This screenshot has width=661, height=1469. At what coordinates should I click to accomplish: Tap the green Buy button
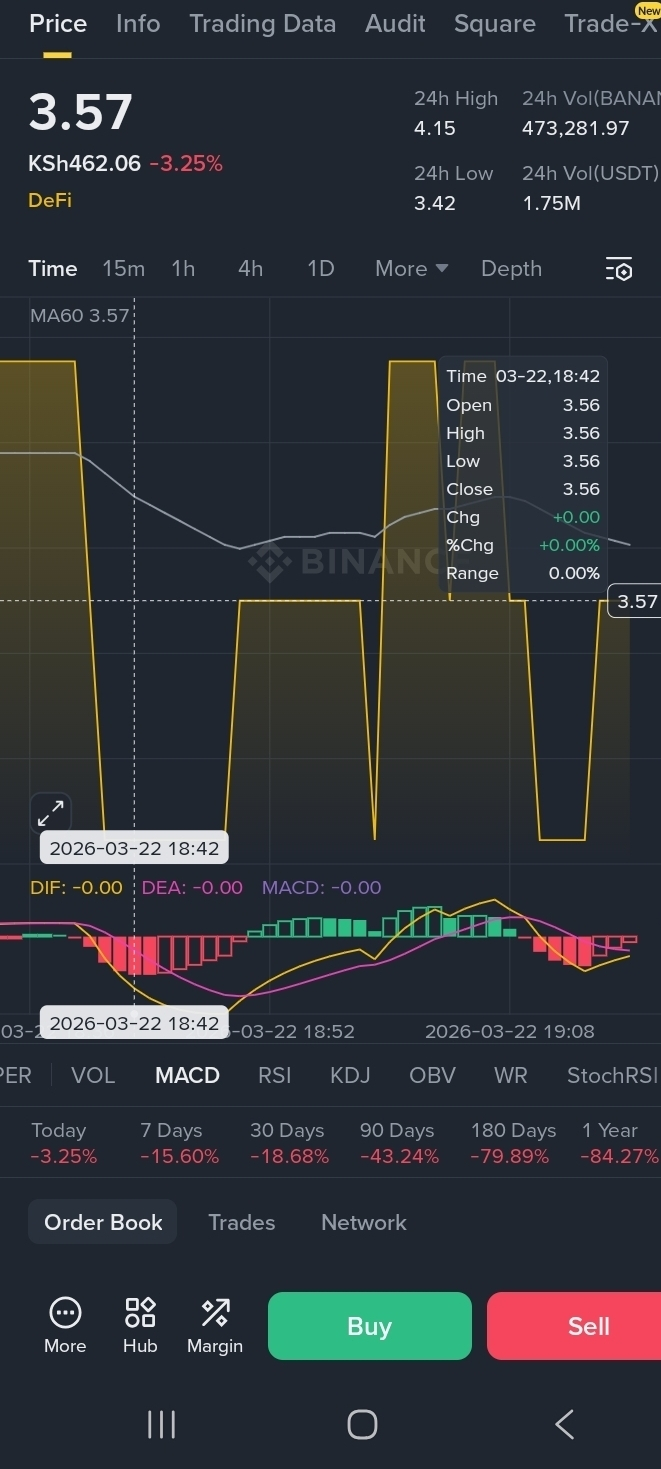[x=369, y=1326]
